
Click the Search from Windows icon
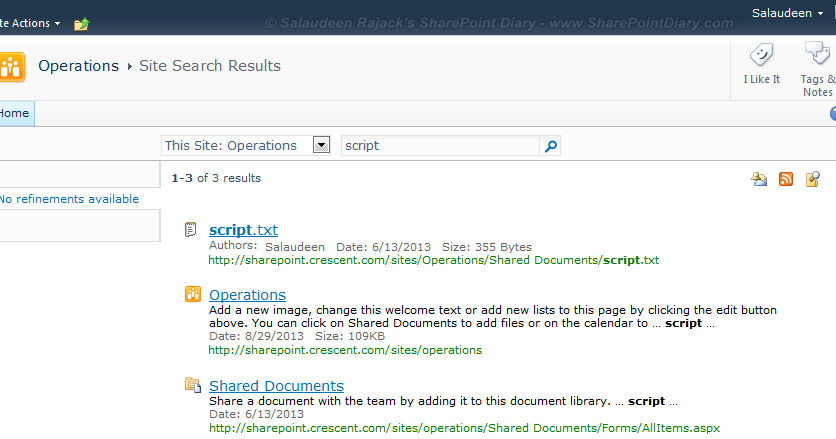(813, 179)
